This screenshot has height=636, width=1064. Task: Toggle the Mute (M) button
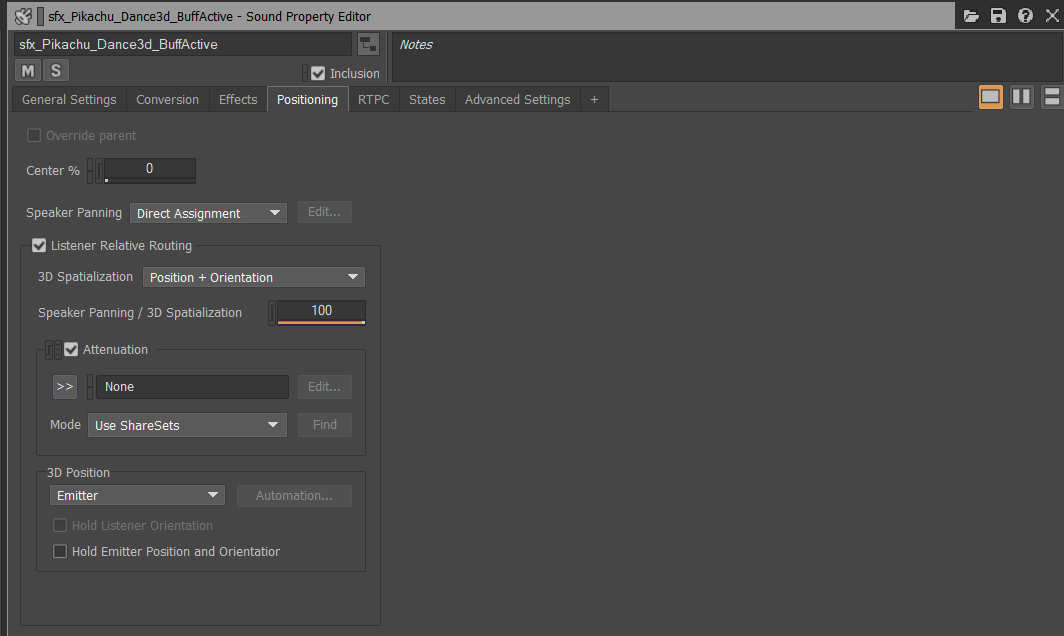[28, 71]
